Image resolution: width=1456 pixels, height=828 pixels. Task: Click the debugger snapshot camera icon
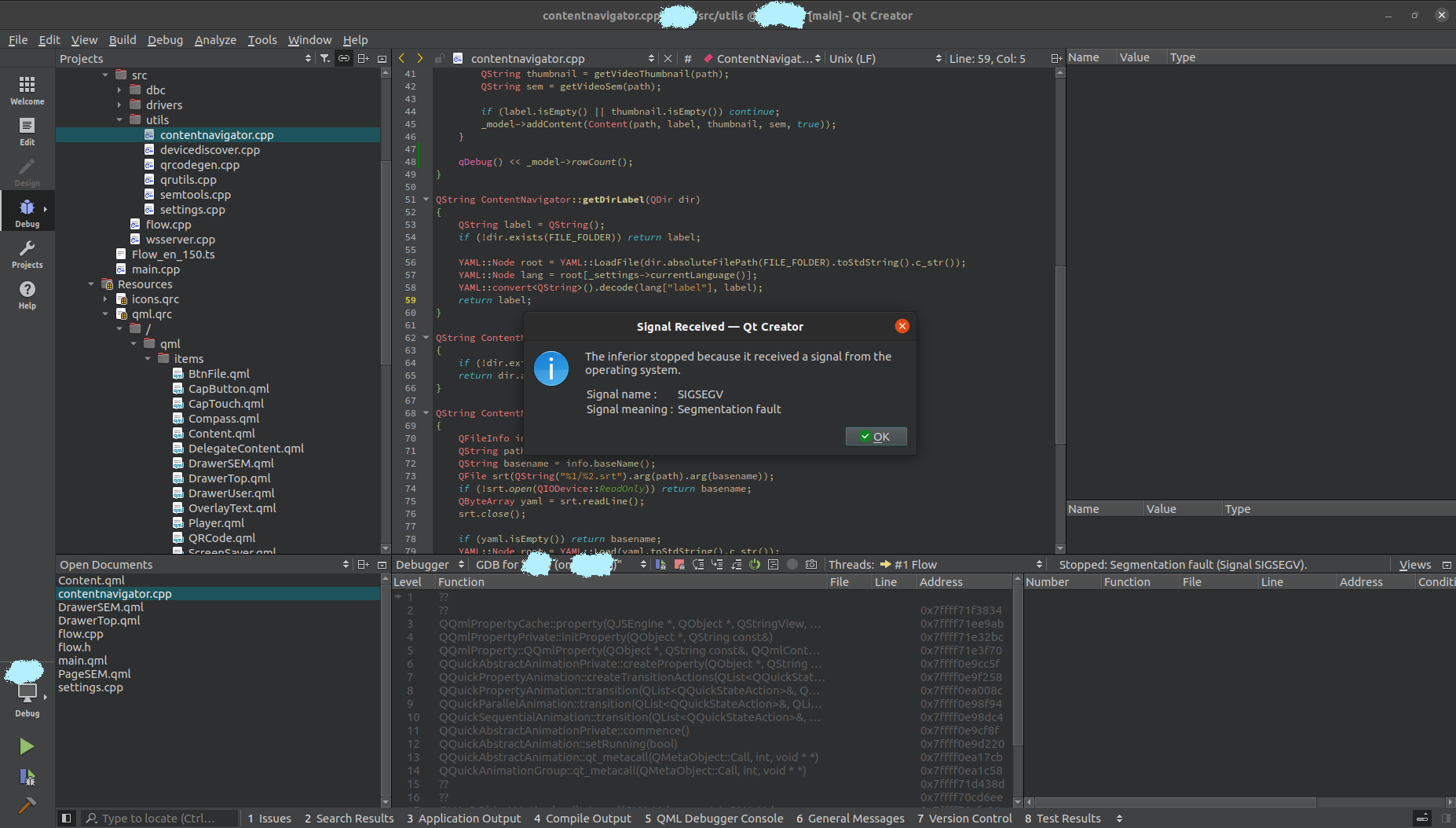pyautogui.click(x=811, y=564)
